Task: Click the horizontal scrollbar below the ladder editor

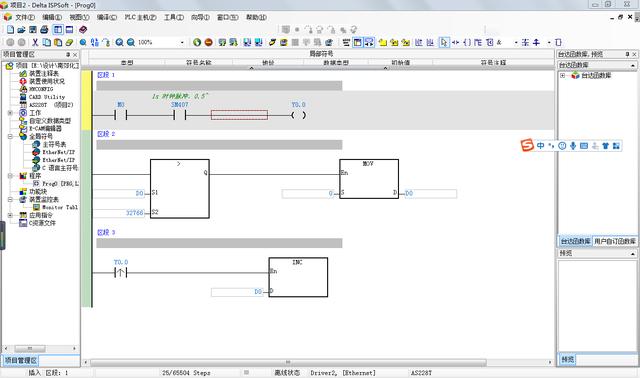Action: [288, 362]
